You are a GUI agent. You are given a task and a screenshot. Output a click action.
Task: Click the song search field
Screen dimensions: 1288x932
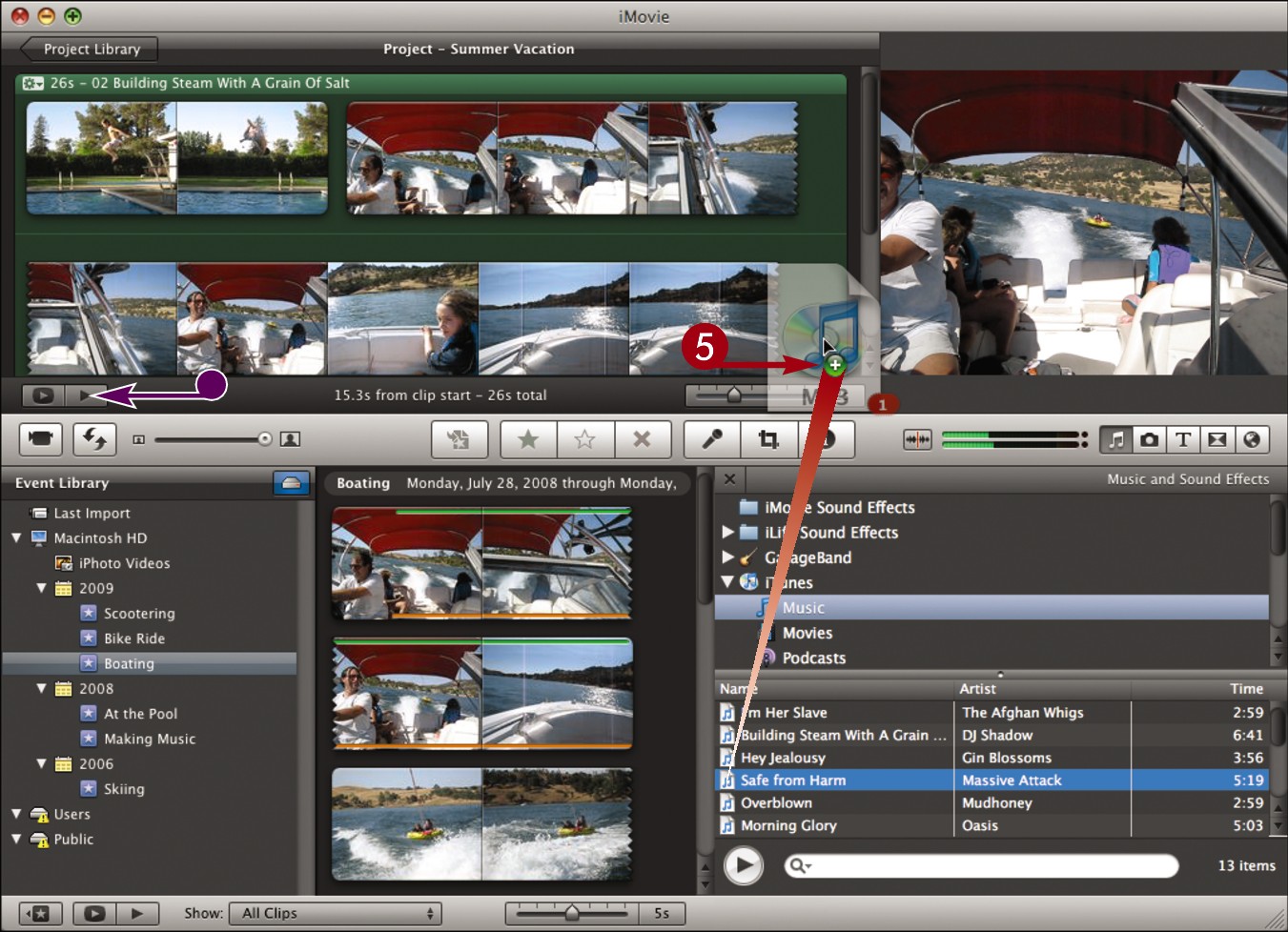pos(981,865)
